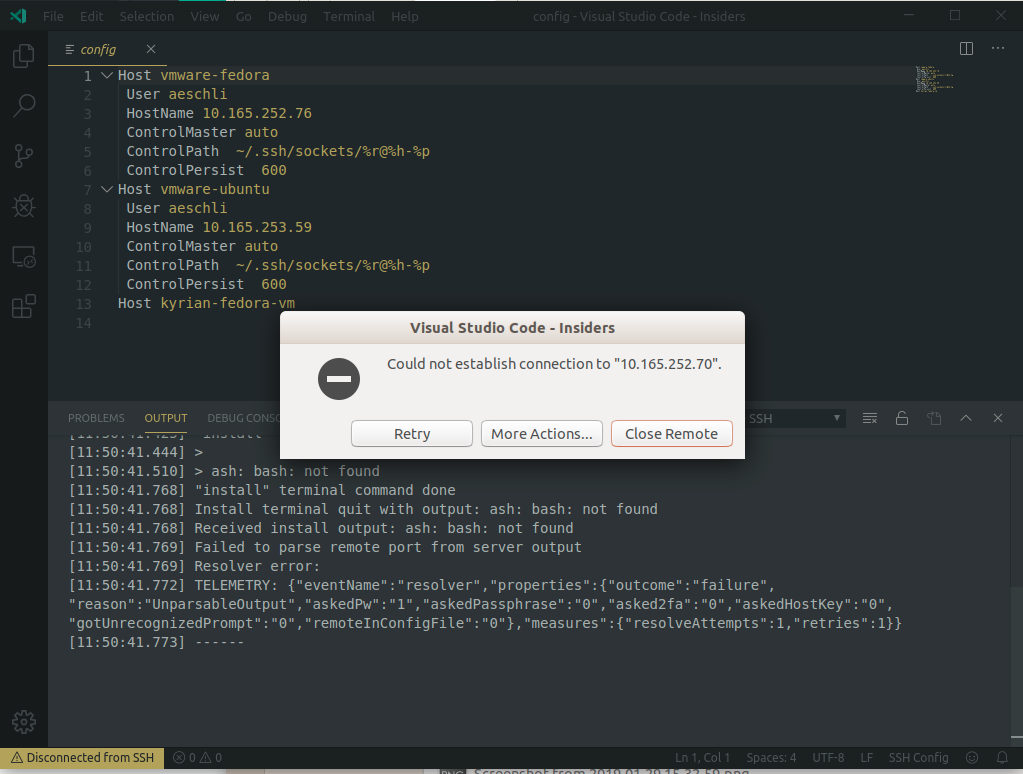The height and width of the screenshot is (774, 1023).
Task: Clear the Output panel contents
Action: (x=869, y=418)
